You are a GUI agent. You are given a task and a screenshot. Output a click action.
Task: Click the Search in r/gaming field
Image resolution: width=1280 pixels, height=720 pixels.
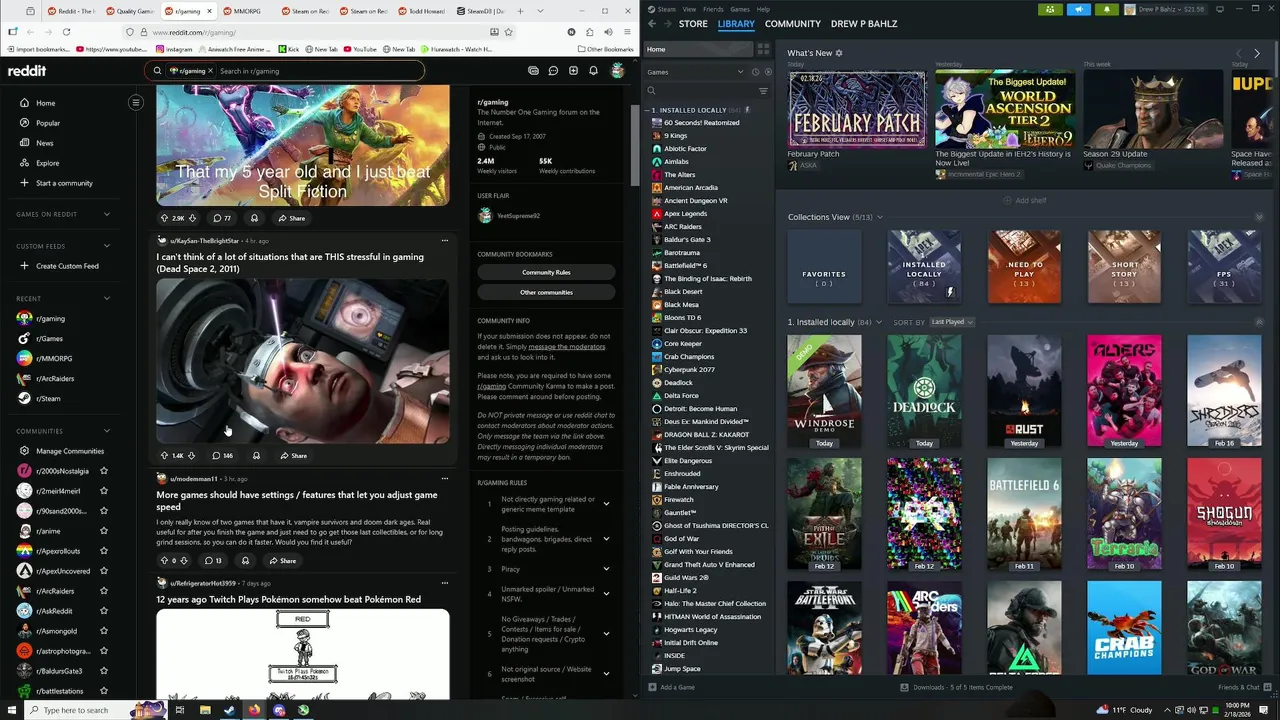[x=318, y=71]
